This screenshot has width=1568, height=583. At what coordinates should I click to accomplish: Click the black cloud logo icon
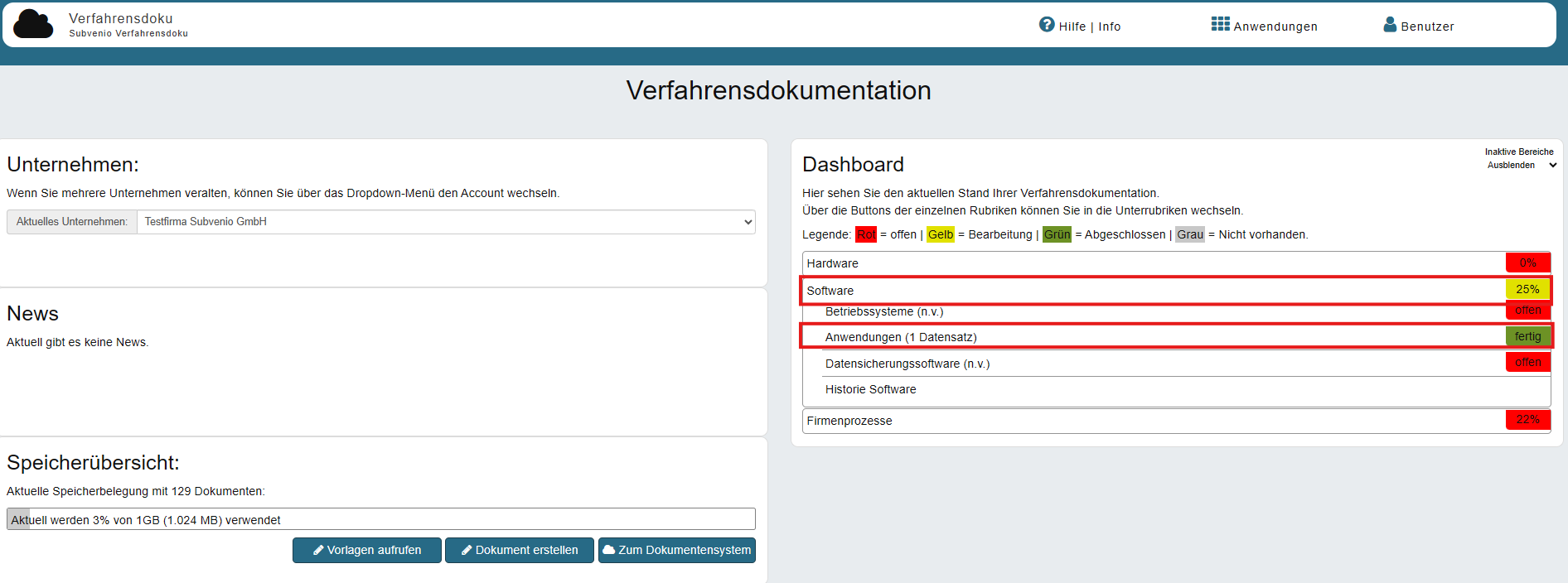pyautogui.click(x=33, y=24)
